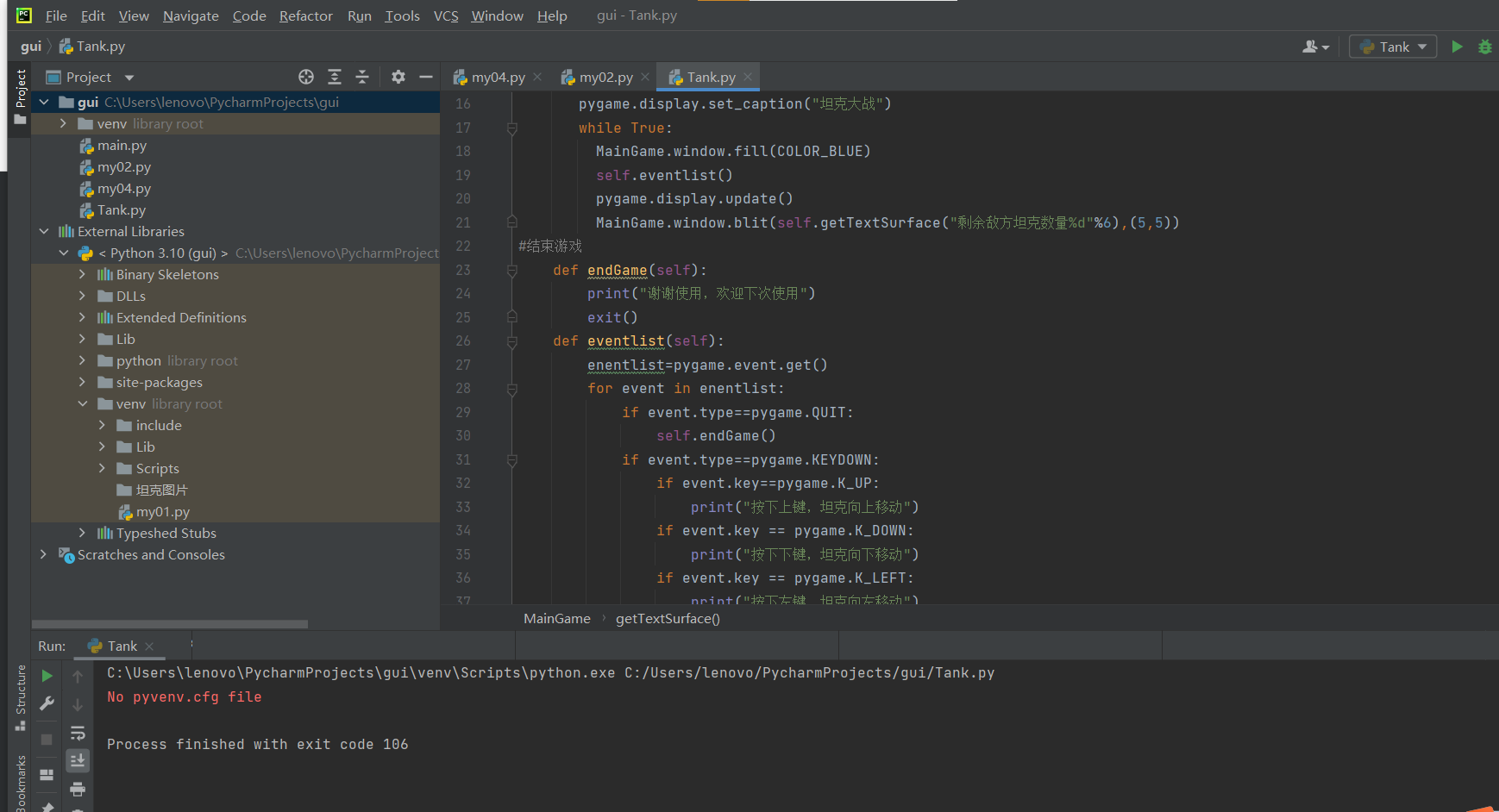This screenshot has height=812, width=1499.
Task: Go up the stack trace arrow
Action: click(78, 677)
